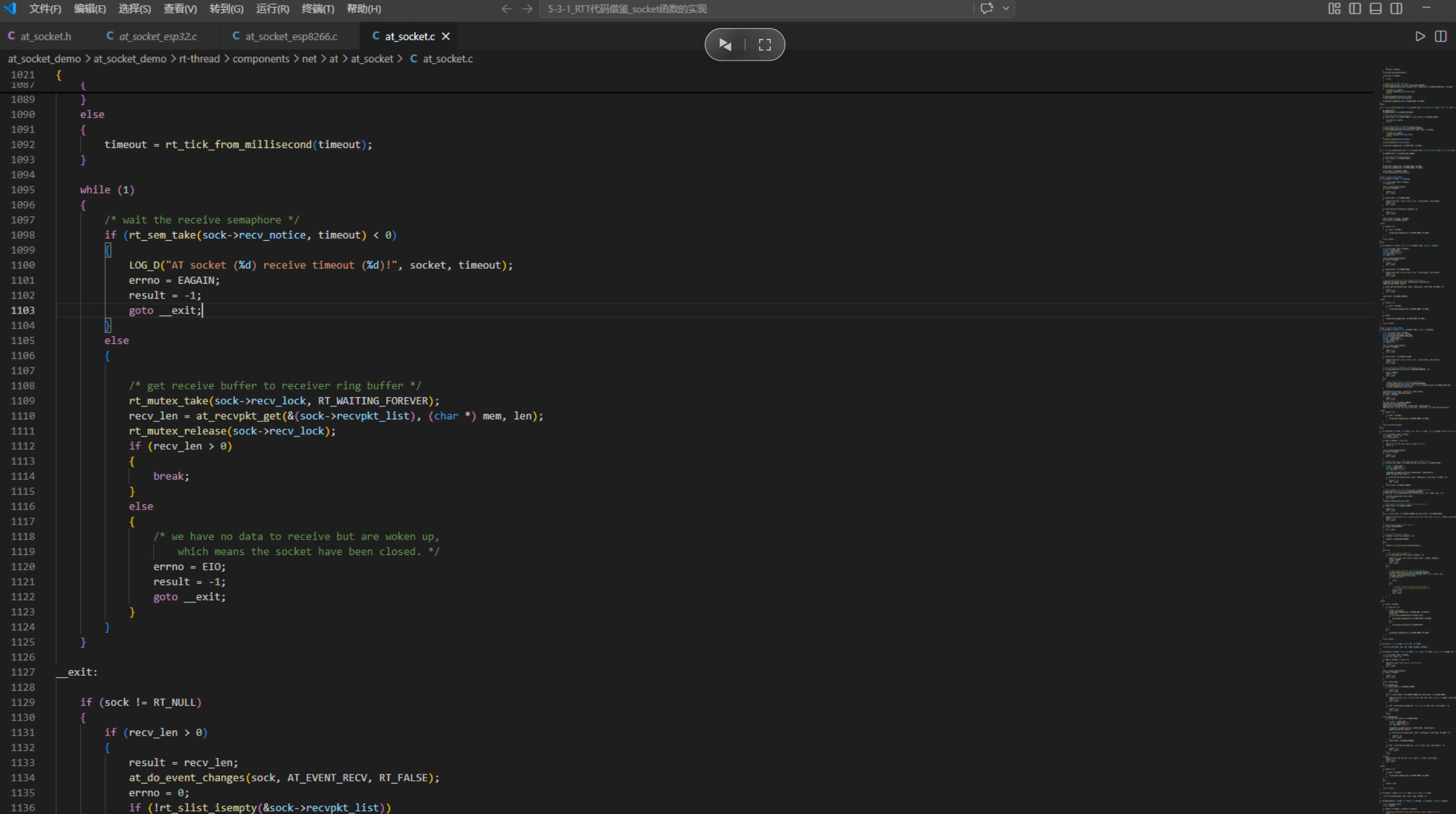Viewport: 1456px width, 814px height.
Task: Go back with the left arrow
Action: 507,8
